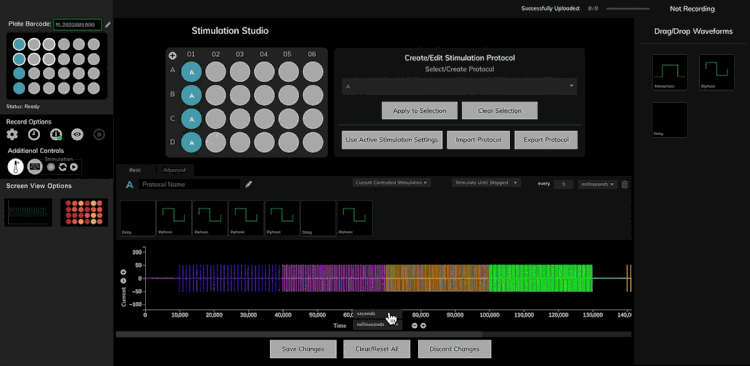Select Biphasic tile in Drag/Drop Waveforms panel
750x366 pixels.
click(717, 72)
